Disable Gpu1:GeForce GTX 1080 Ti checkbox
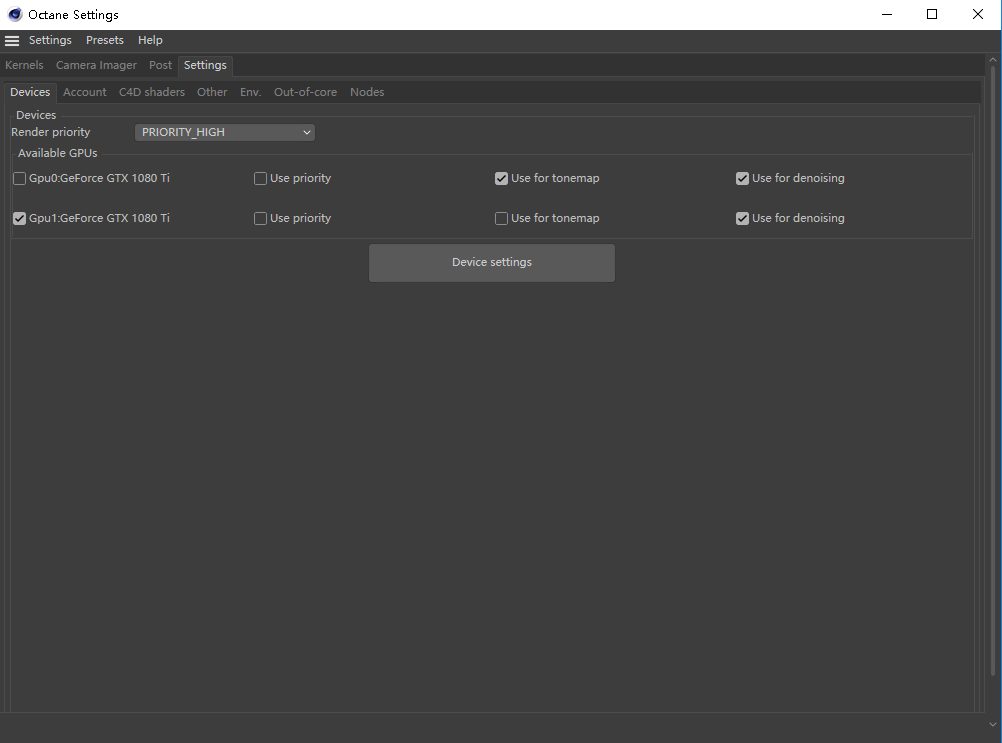The width and height of the screenshot is (1002, 743). 20,218
